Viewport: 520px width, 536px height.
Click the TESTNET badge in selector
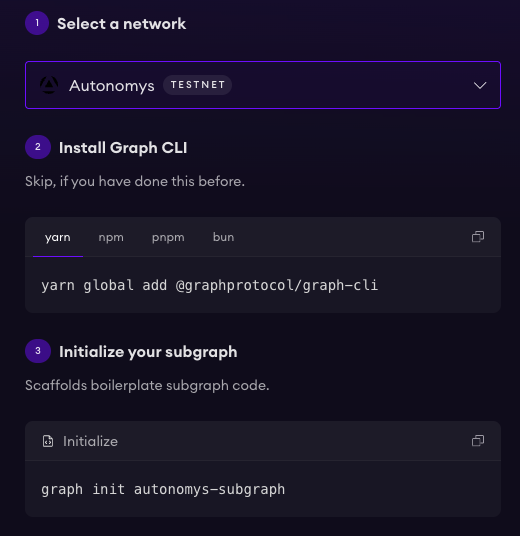click(198, 85)
